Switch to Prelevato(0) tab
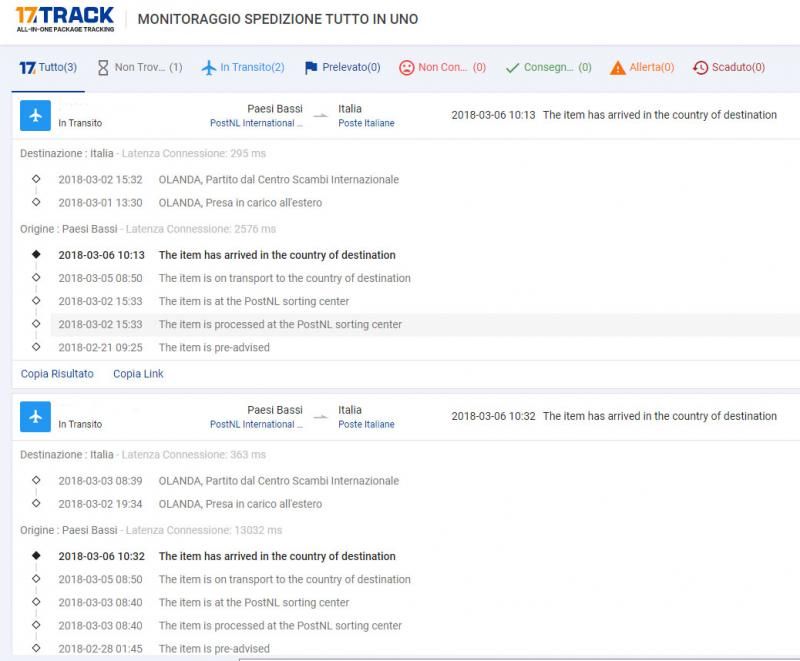This screenshot has width=800, height=661. 342,67
